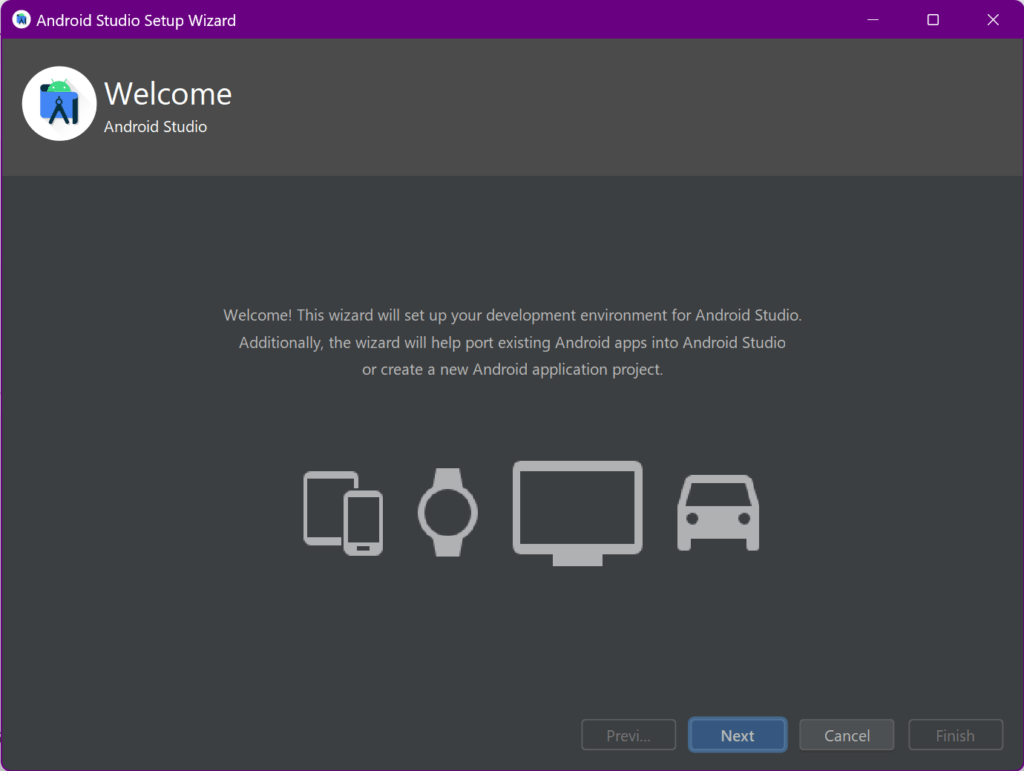This screenshot has width=1024, height=771.
Task: Close the Setup Wizard window
Action: 993,20
